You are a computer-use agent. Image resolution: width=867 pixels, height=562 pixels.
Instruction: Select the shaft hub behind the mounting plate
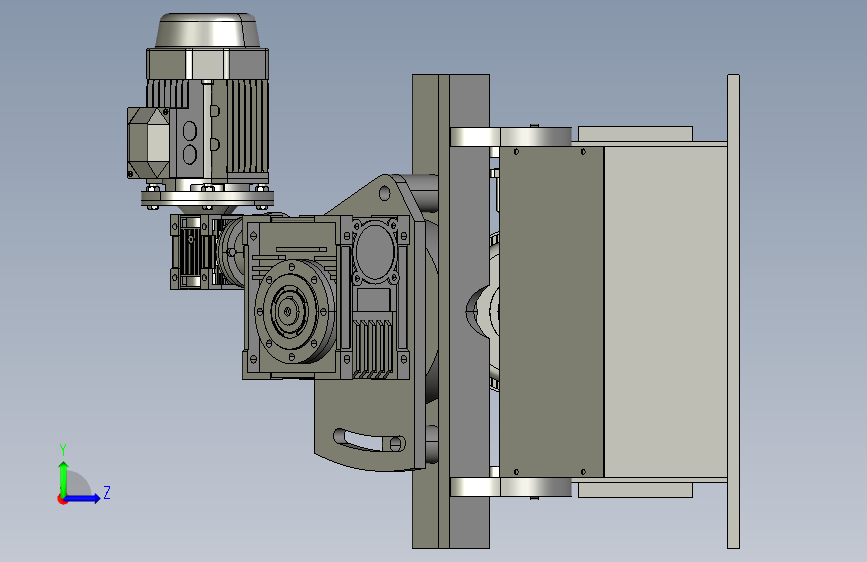(x=483, y=311)
